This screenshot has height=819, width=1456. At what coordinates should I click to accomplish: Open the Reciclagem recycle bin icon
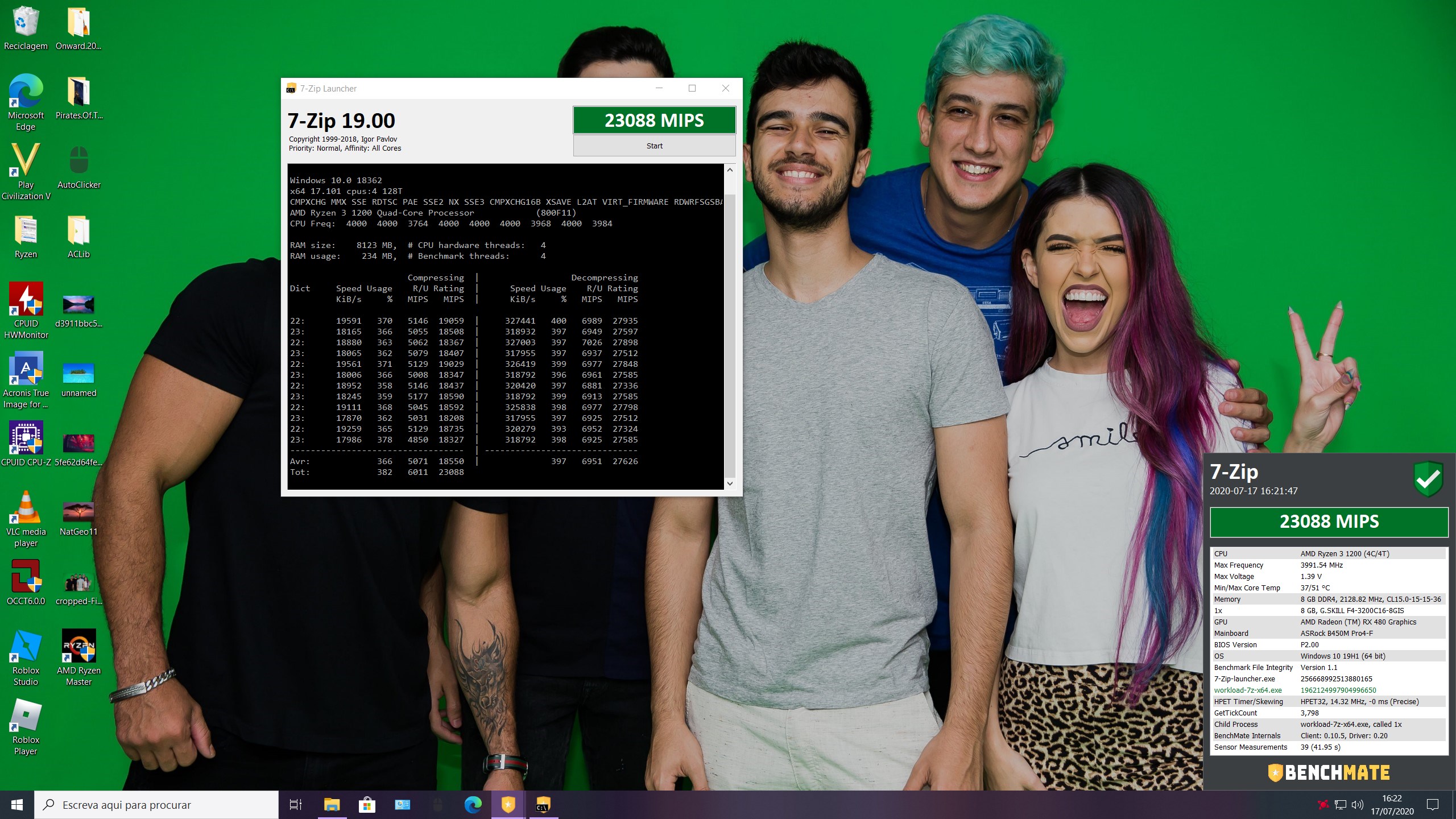[x=26, y=28]
